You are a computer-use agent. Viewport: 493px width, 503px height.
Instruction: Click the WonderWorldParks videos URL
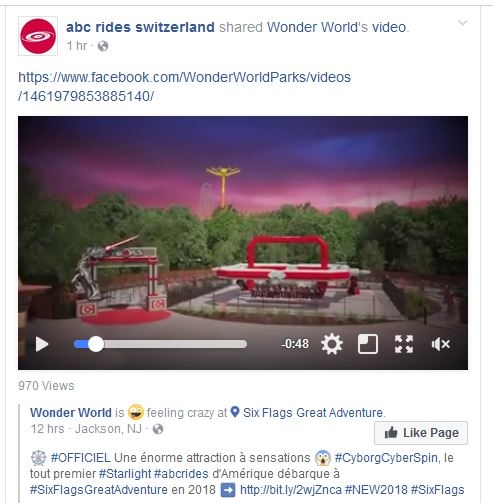pyautogui.click(x=184, y=87)
